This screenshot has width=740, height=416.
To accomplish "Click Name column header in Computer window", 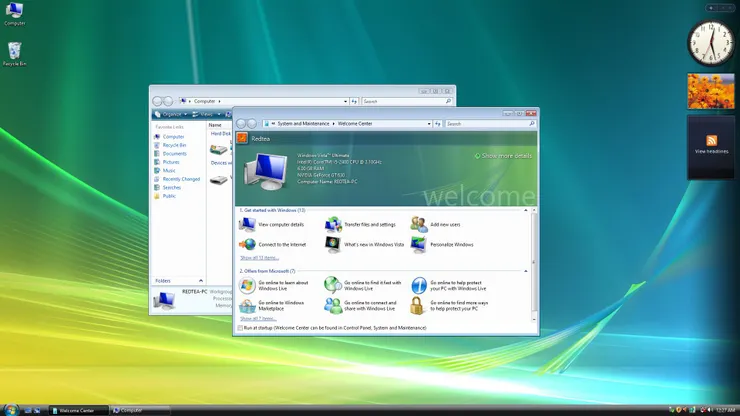I will pyautogui.click(x=215, y=125).
